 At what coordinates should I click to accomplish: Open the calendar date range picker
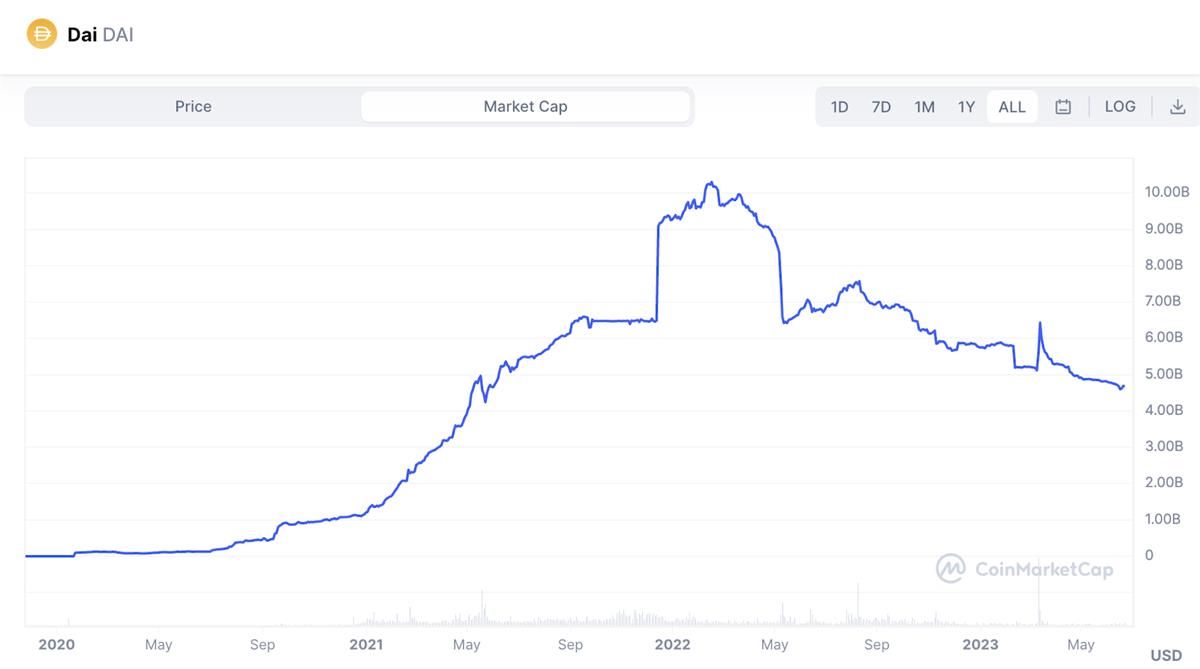click(1063, 107)
